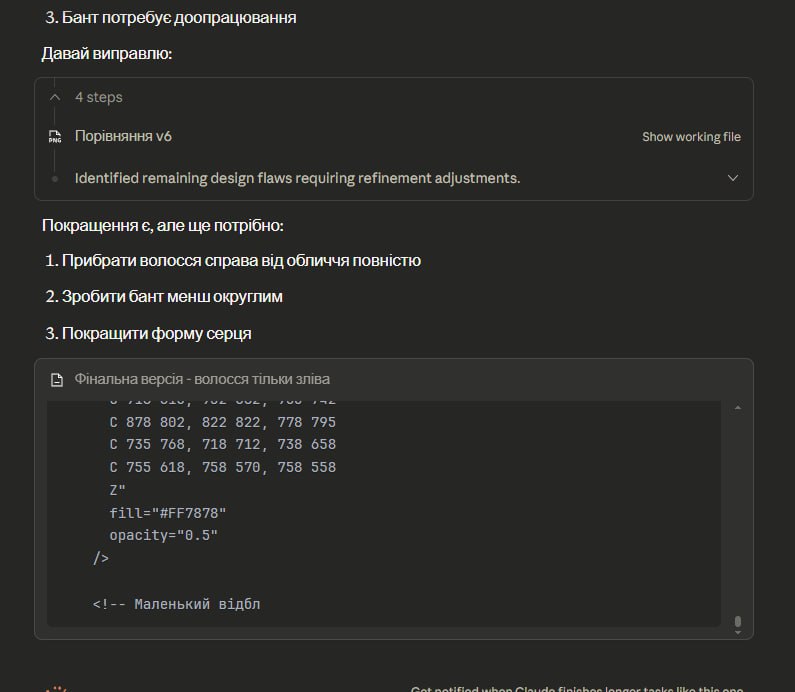Click the Identified remaining design flaws text

297,178
